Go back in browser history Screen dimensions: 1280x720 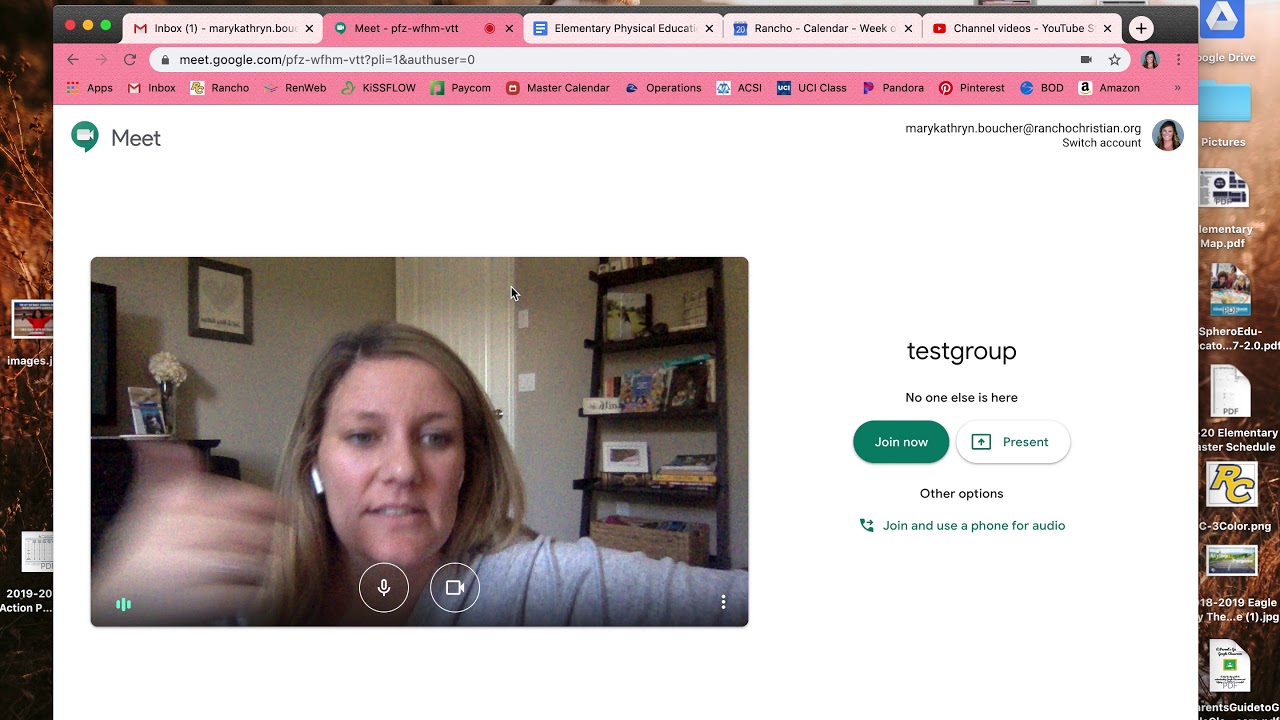tap(73, 60)
